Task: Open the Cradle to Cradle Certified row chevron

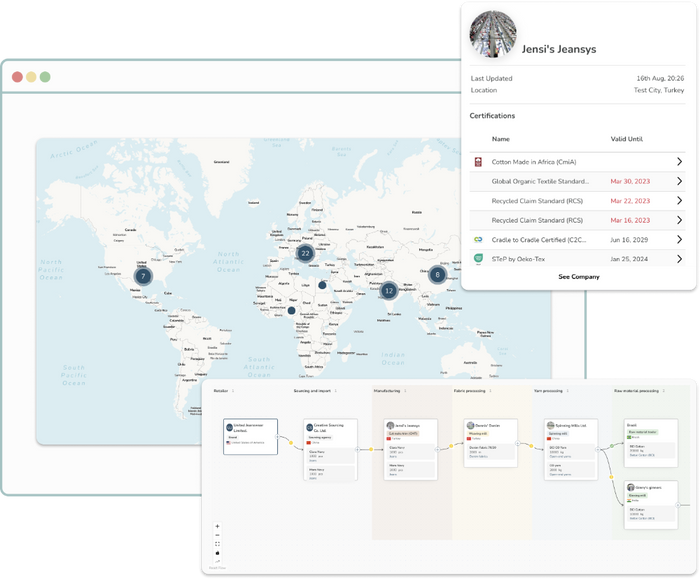Action: pos(679,239)
